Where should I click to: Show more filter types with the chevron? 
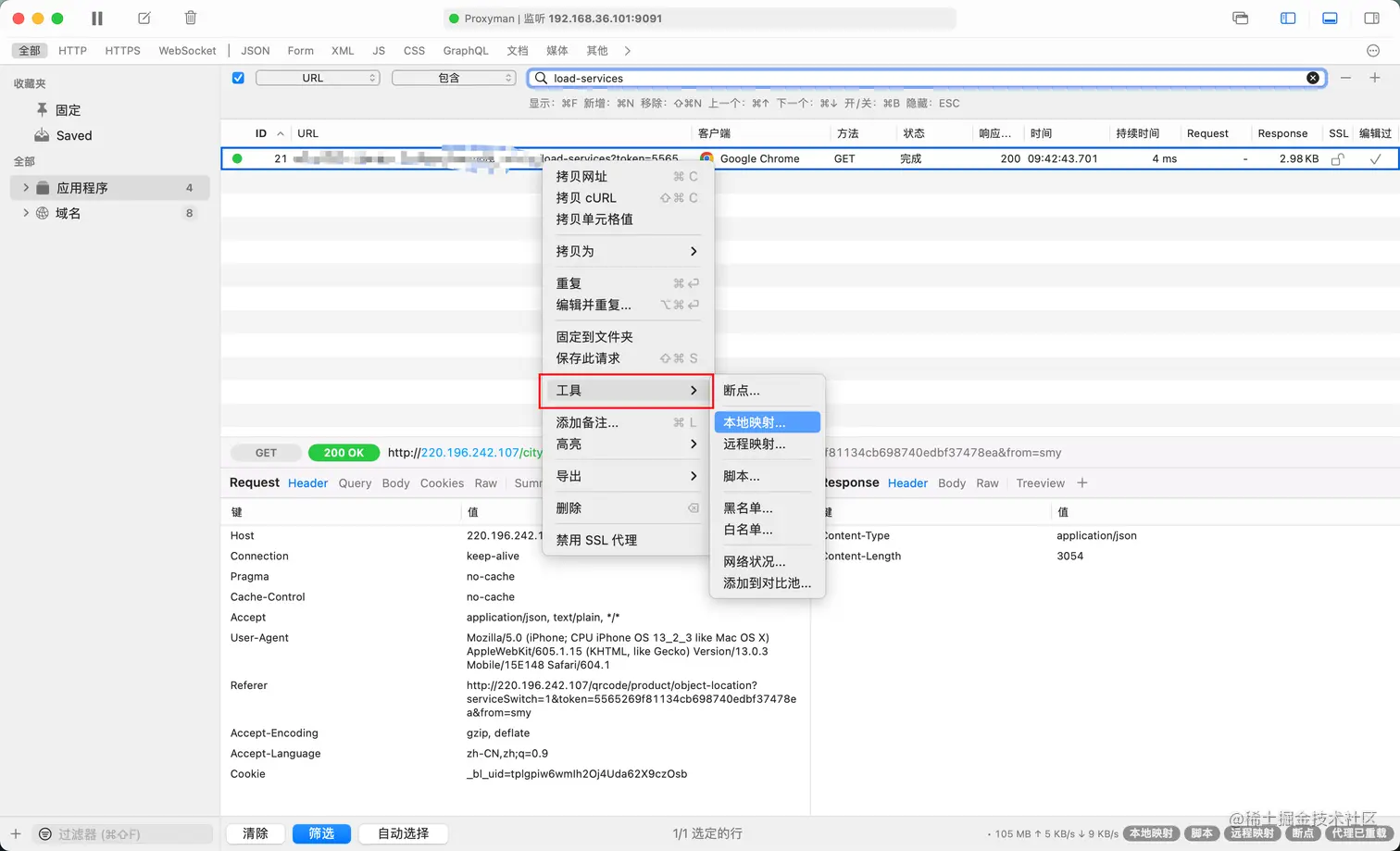(x=628, y=51)
